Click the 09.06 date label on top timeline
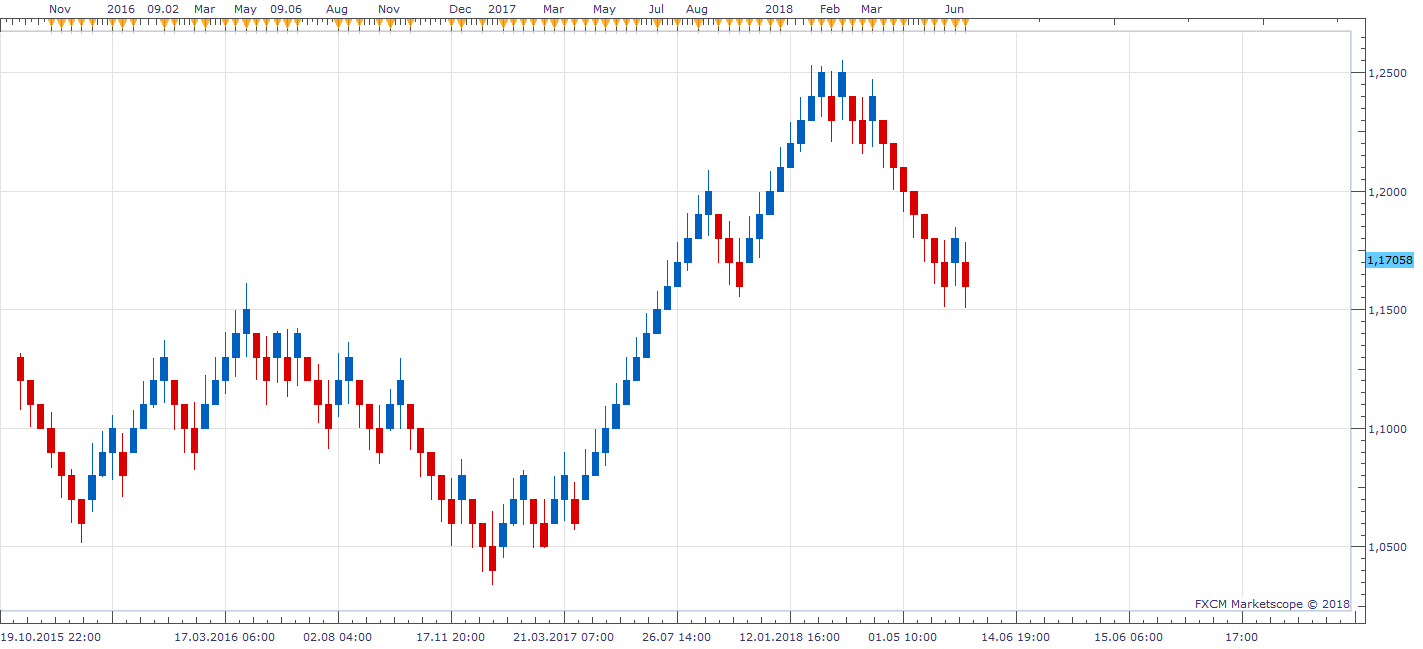This screenshot has width=1423, height=649. 286,9
